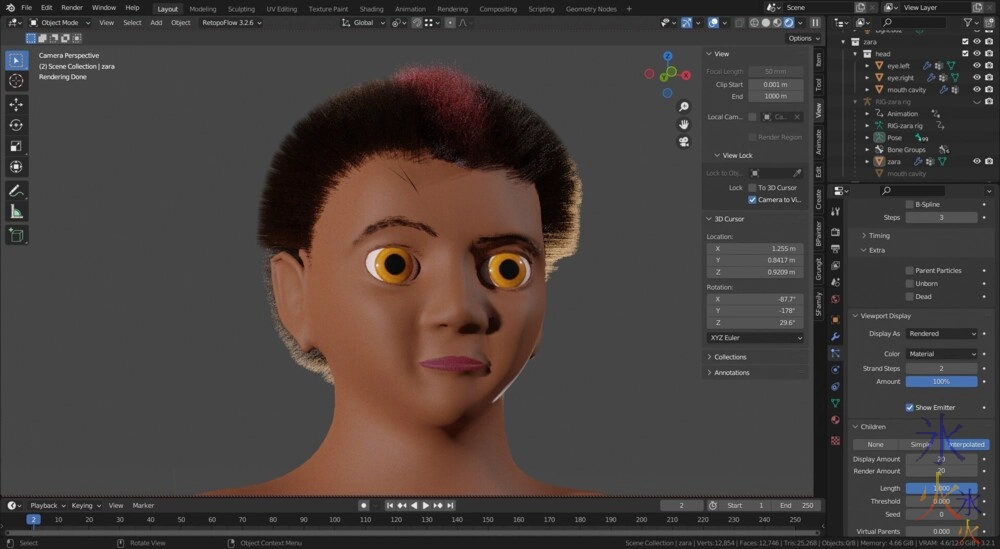Click the viewport zoom magnifier icon
Screen dimensions: 1000x549
[x=684, y=107]
